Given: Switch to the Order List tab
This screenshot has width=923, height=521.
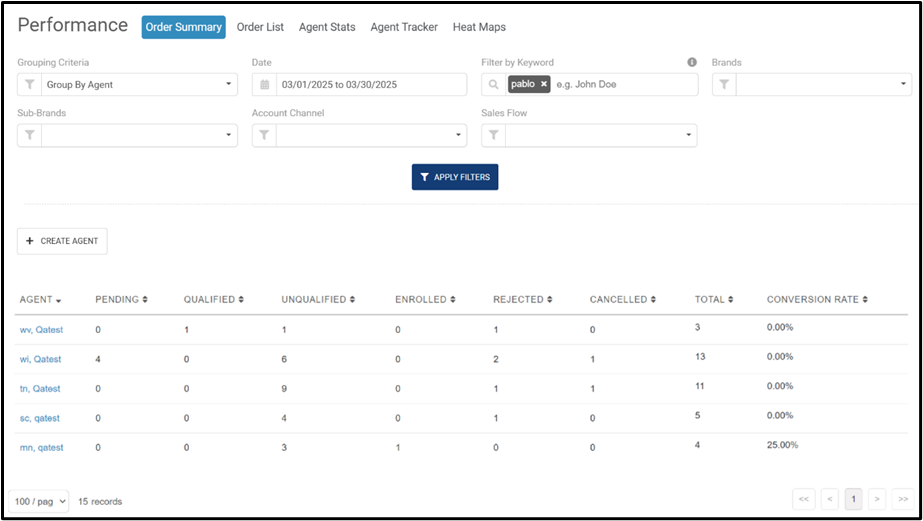Looking at the screenshot, I should [x=260, y=27].
